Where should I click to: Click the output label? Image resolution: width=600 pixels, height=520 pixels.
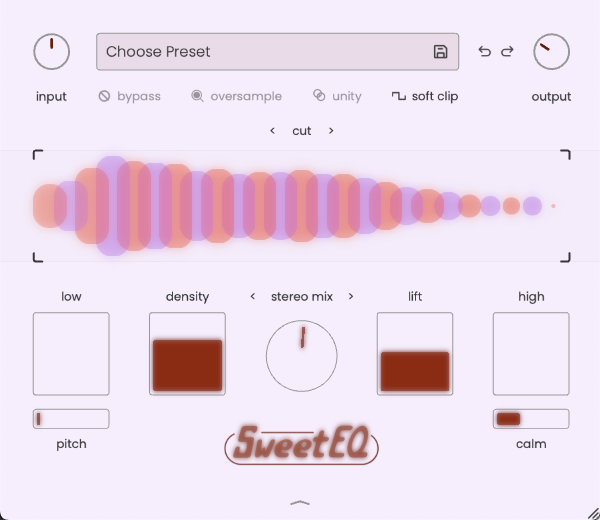(551, 96)
